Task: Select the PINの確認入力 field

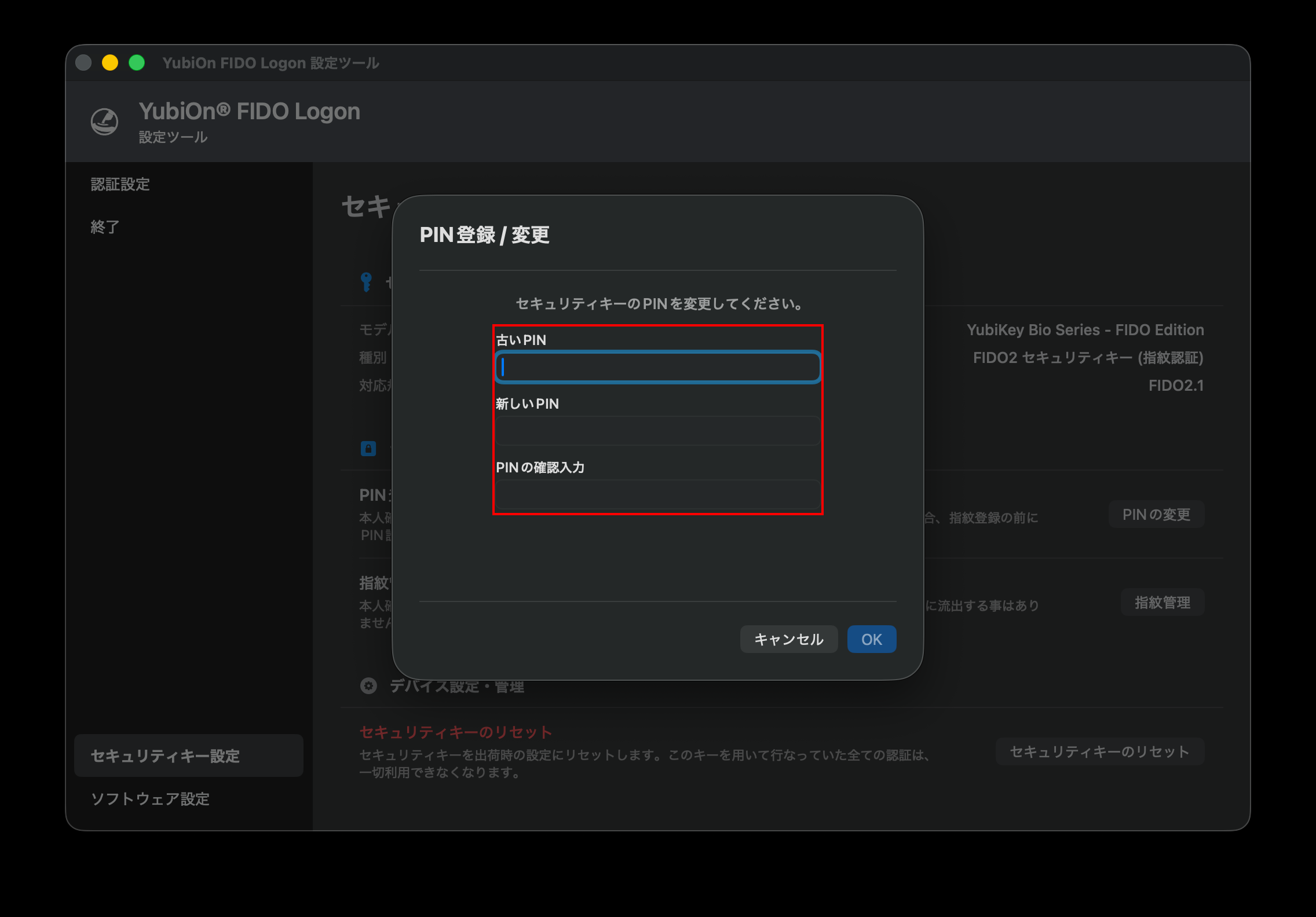Action: 657,494
